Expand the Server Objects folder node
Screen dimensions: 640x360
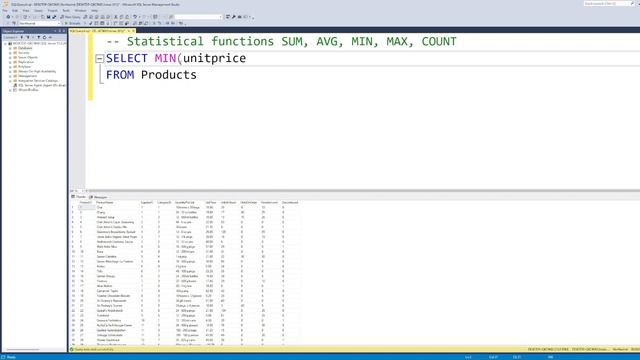point(10,58)
